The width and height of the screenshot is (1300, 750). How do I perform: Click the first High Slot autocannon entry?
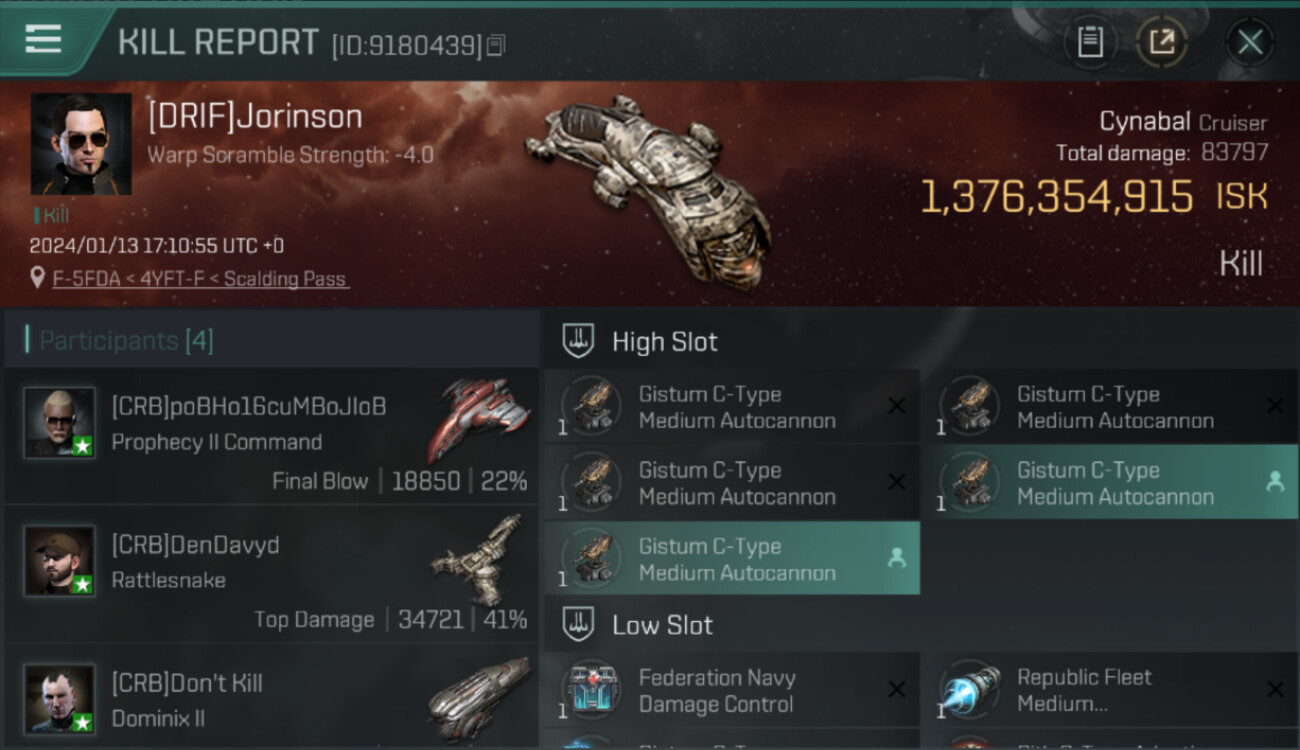tap(732, 406)
